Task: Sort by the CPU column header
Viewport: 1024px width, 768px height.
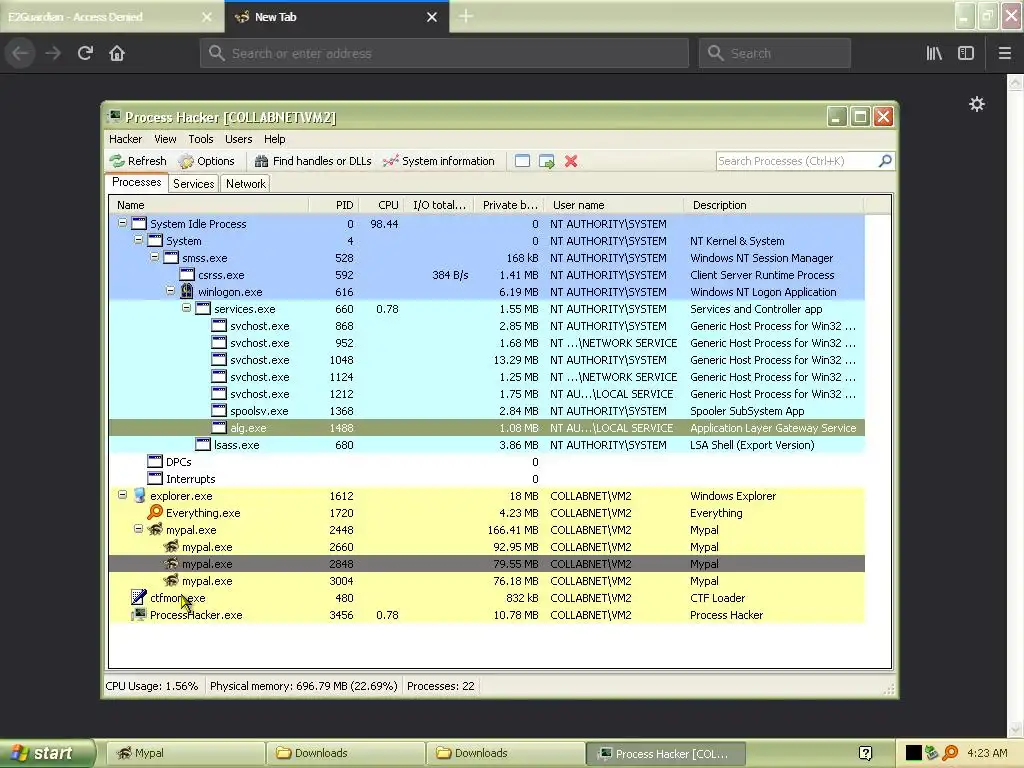Action: click(x=381, y=205)
